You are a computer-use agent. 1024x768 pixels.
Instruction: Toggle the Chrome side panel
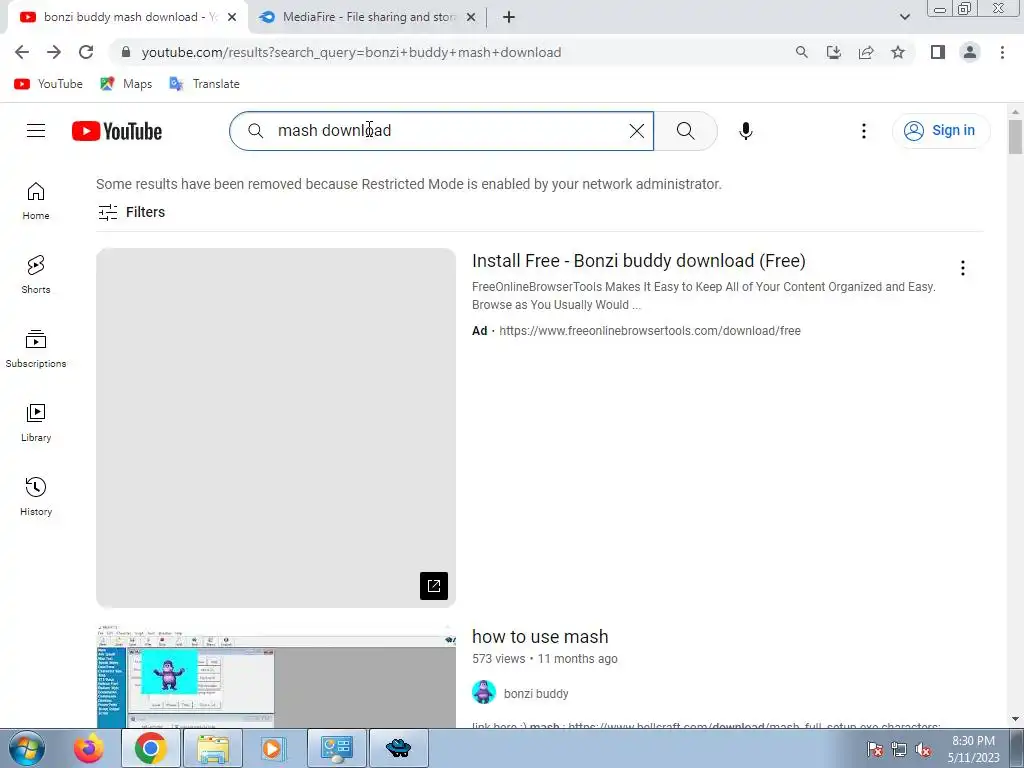(938, 52)
